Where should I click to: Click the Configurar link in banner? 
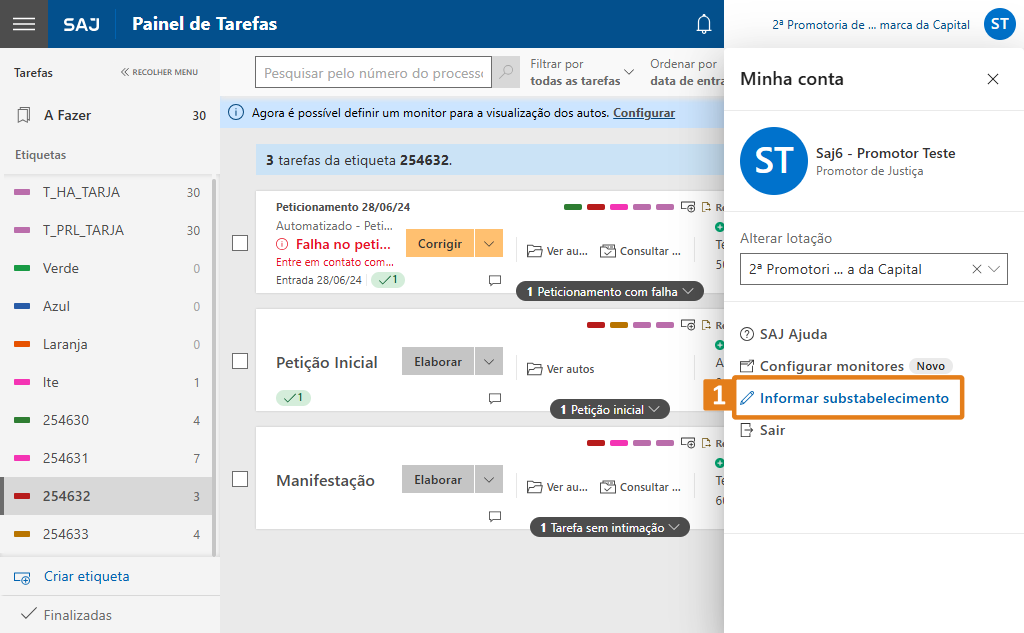(x=644, y=113)
